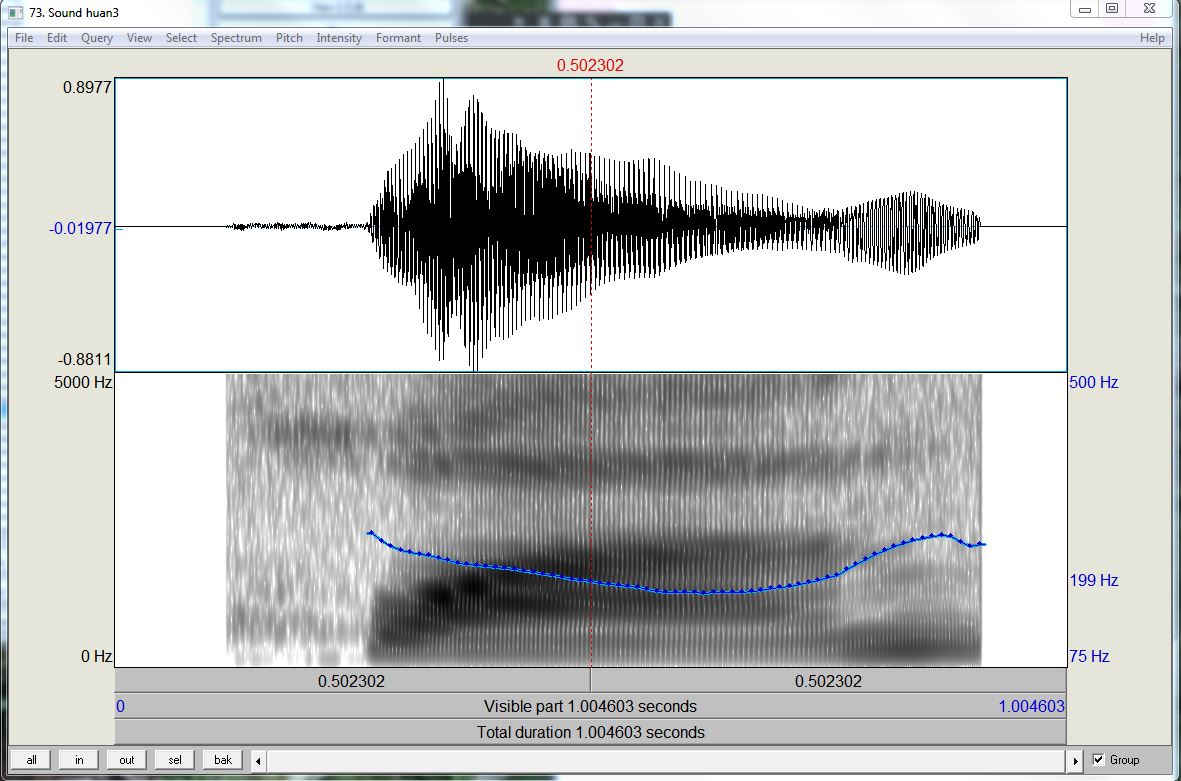This screenshot has width=1181, height=781.
Task: Click the horizontal scrollbar track
Action: [667, 761]
